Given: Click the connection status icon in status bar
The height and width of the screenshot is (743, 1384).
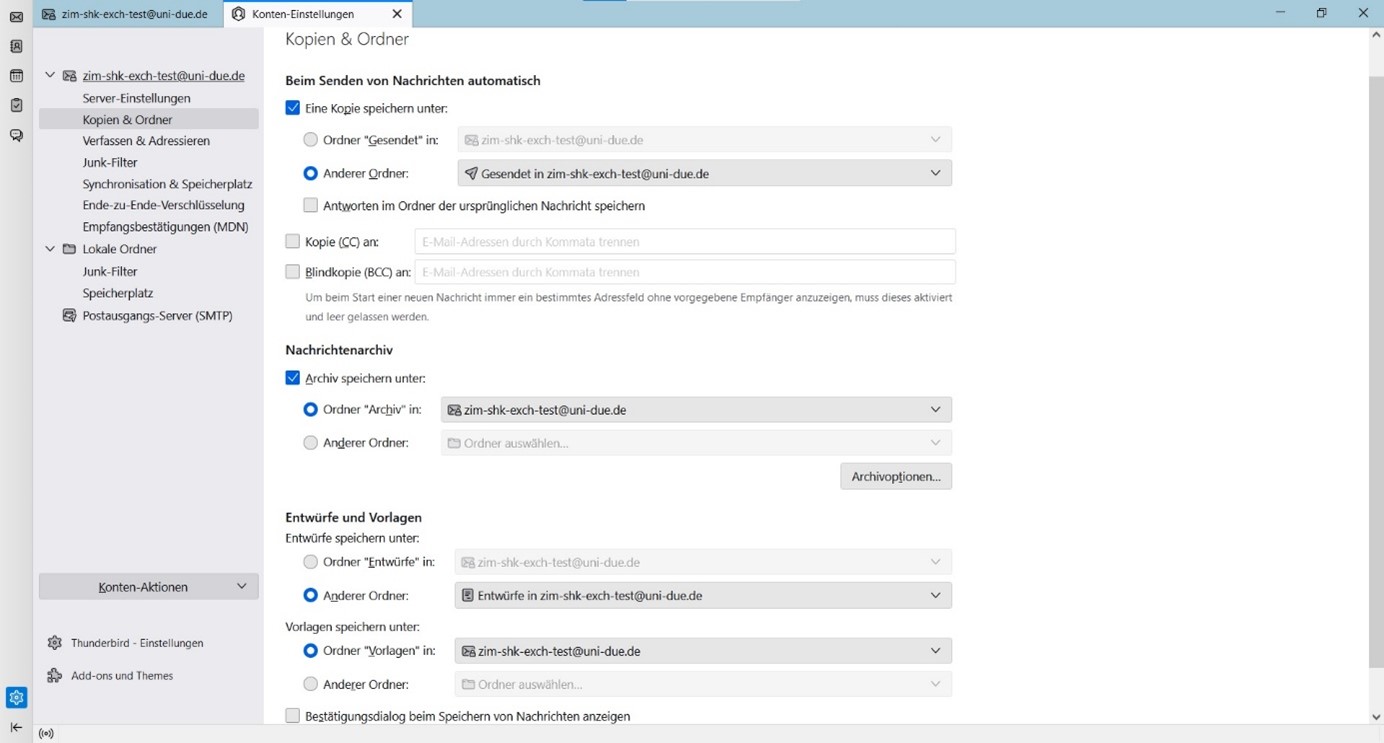Looking at the screenshot, I should [x=46, y=733].
